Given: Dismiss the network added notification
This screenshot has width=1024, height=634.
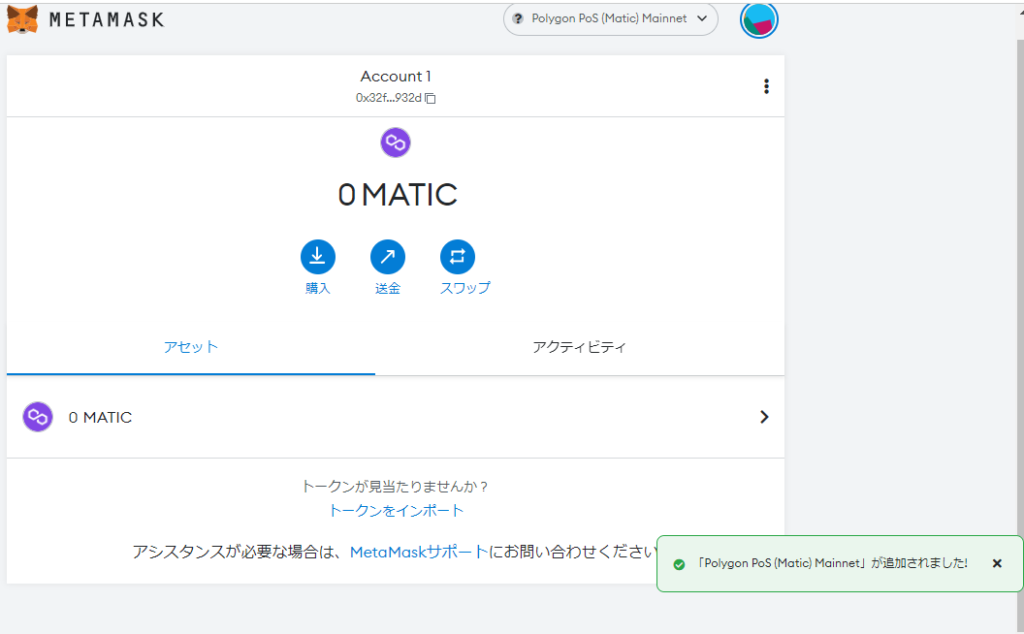Looking at the screenshot, I should tap(997, 563).
